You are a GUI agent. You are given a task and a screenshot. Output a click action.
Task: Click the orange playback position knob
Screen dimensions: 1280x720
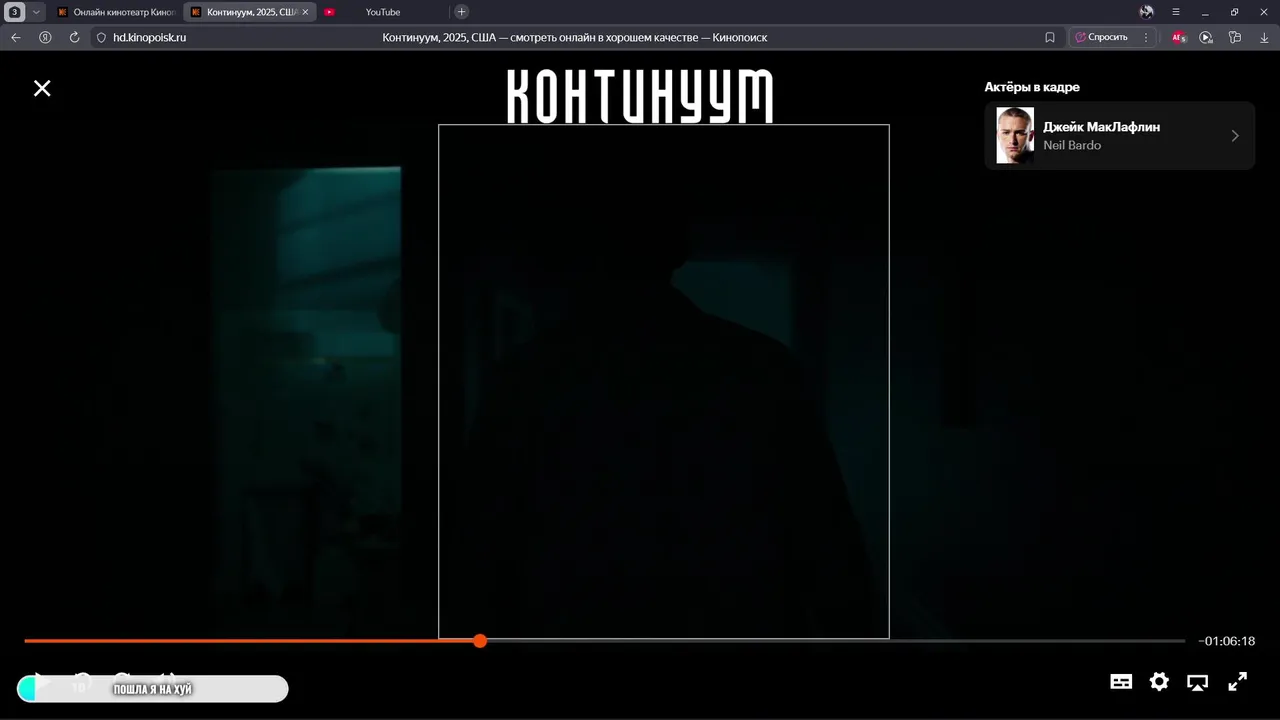coord(480,641)
